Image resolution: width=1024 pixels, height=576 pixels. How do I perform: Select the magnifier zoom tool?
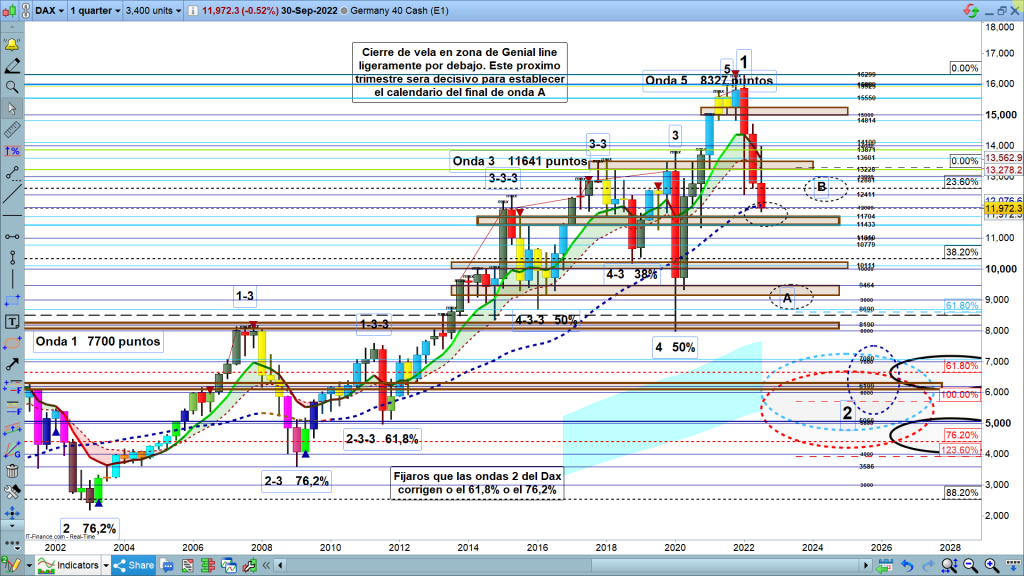point(13,87)
